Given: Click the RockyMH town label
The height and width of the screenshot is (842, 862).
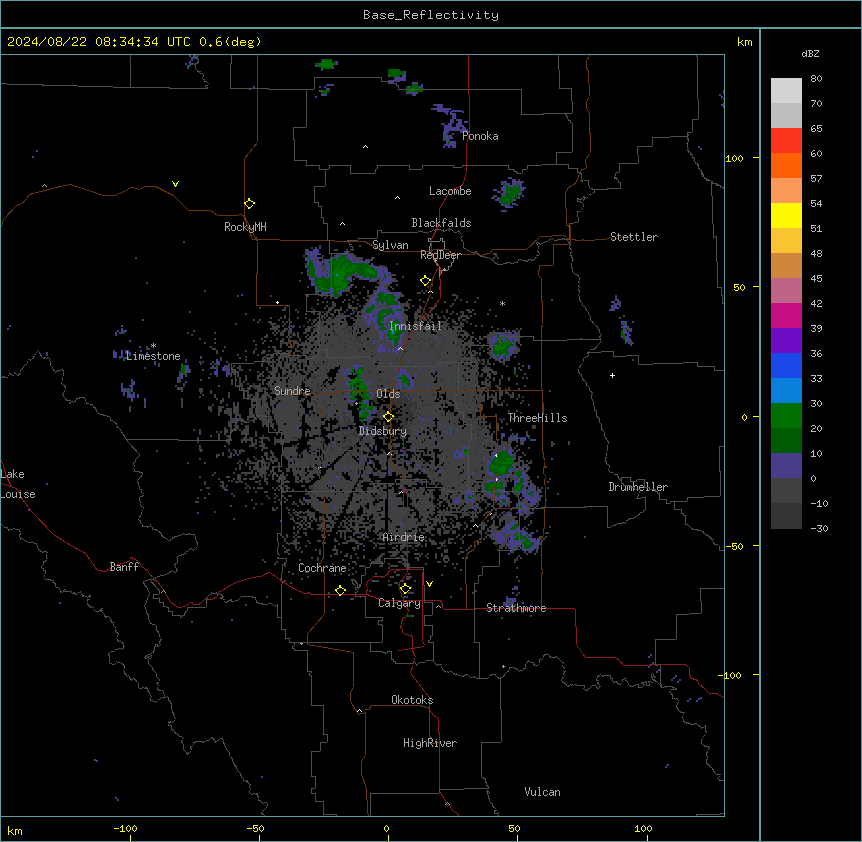Looking at the screenshot, I should pos(245,227).
